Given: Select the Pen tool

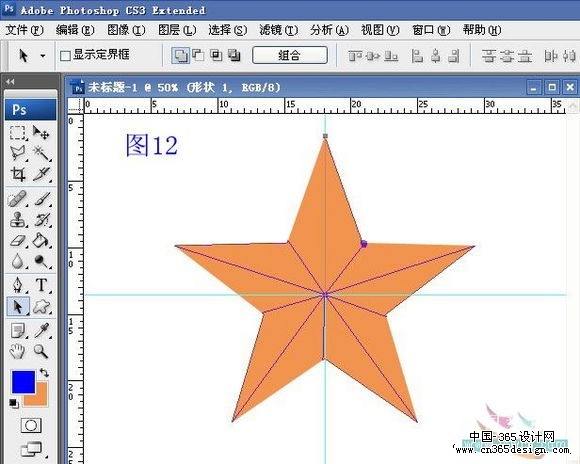Looking at the screenshot, I should pyautogui.click(x=18, y=285).
